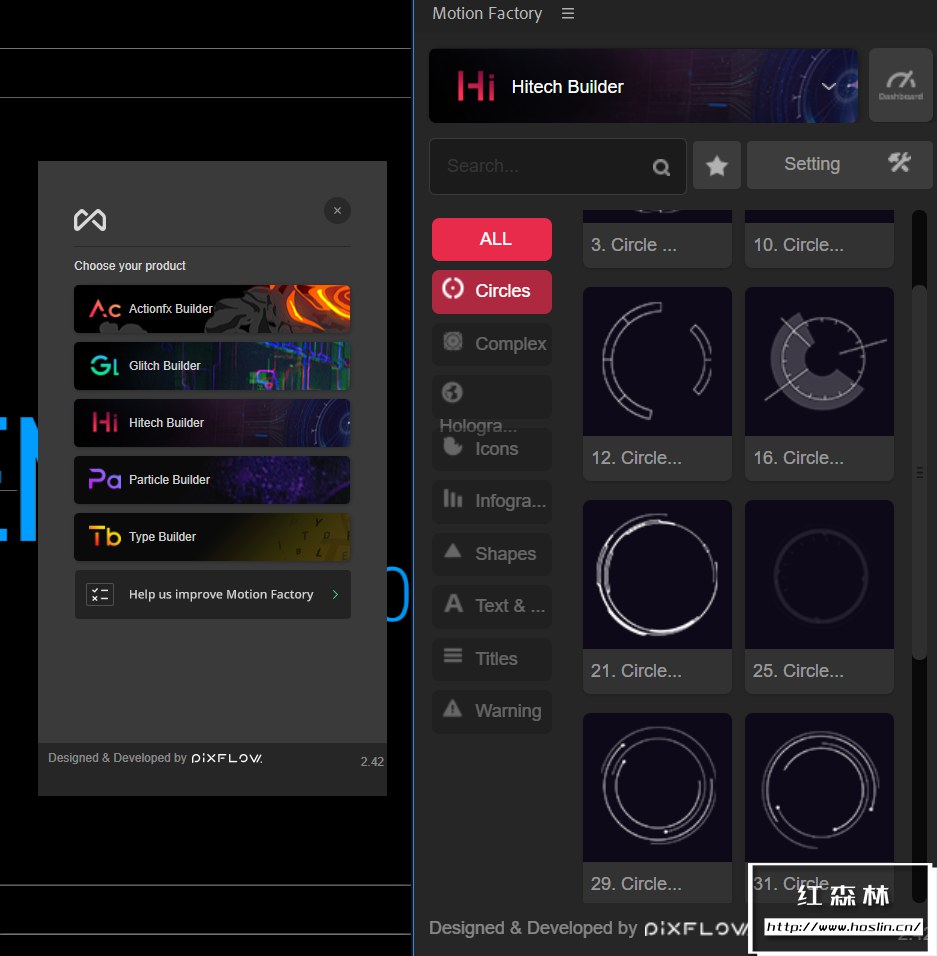Open Help us improve Motion Factory
Screen dimensions: 937x956
tap(212, 594)
